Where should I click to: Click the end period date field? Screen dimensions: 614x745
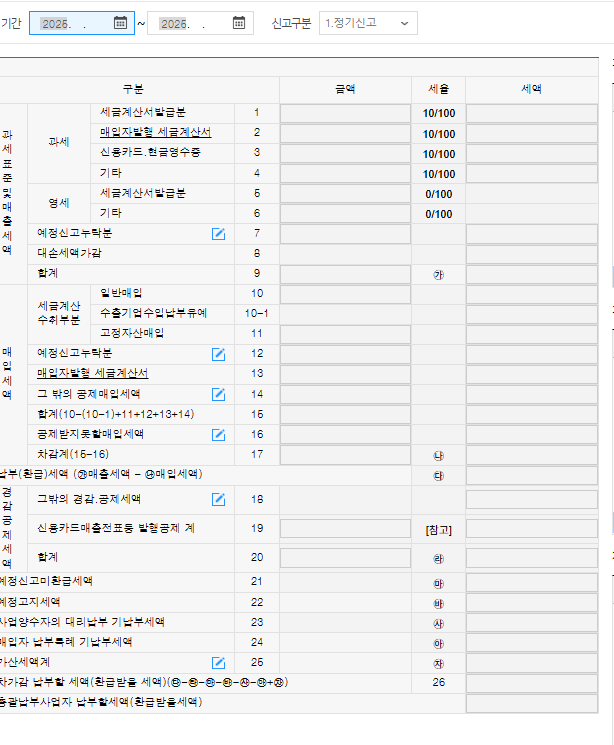(x=200, y=23)
